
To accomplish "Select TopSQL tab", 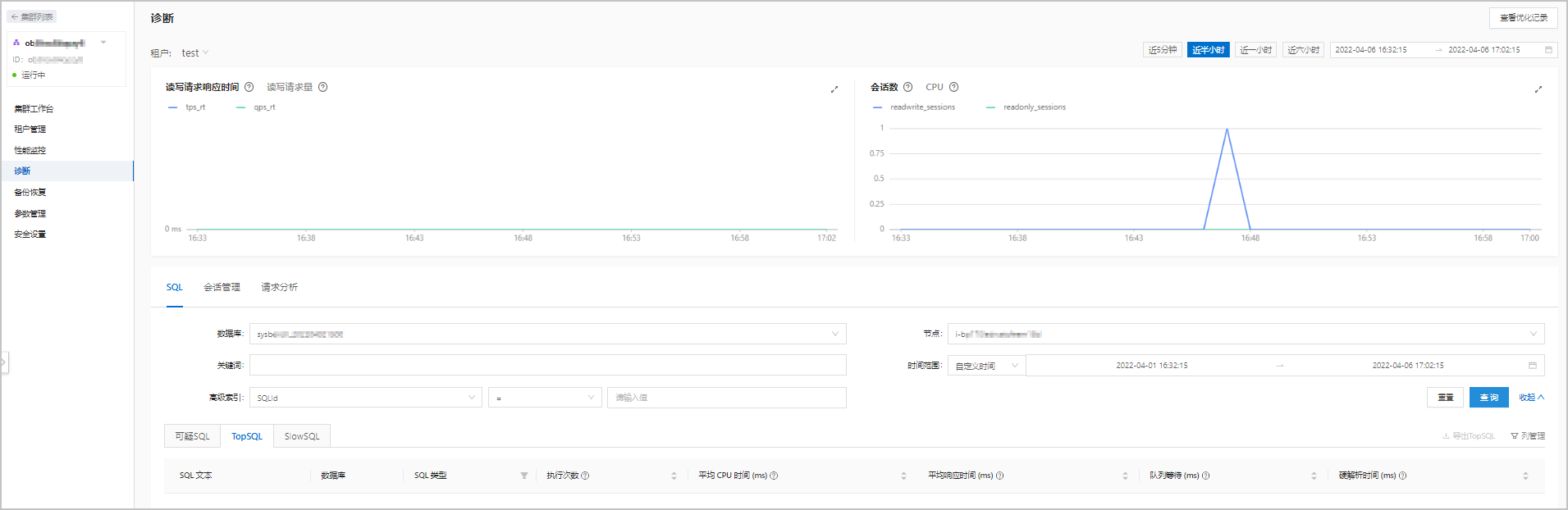I will pos(247,436).
